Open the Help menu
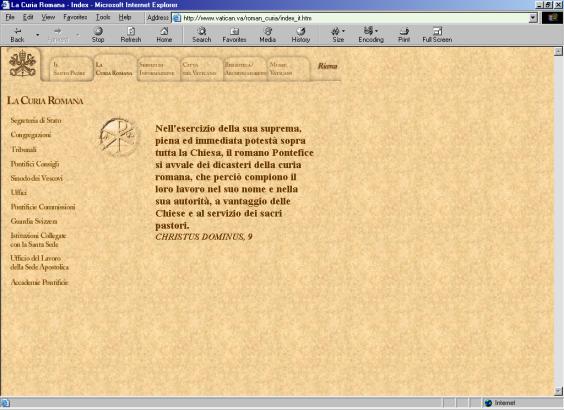 tap(125, 17)
